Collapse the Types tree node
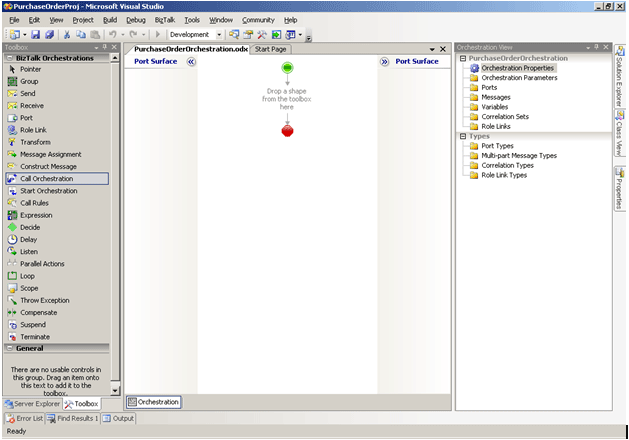 coord(463,136)
